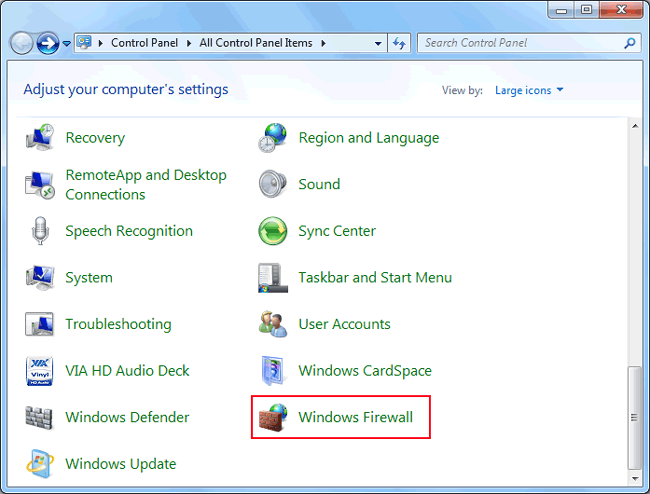Open the VIA HD Audio Deck link
The height and width of the screenshot is (494, 650).
[127, 370]
